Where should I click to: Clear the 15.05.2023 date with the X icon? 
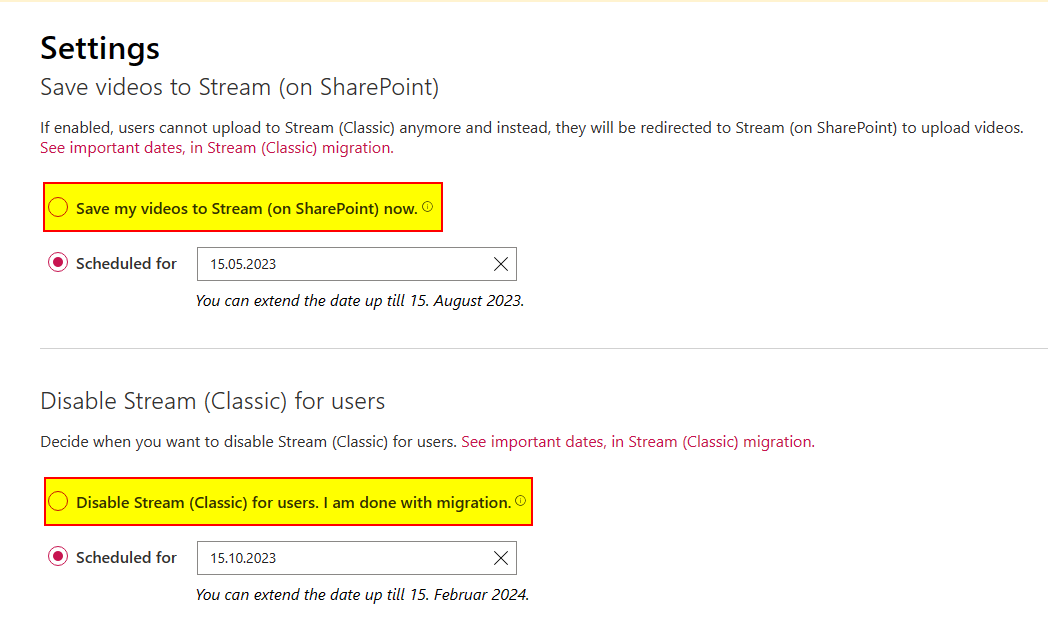click(x=501, y=264)
